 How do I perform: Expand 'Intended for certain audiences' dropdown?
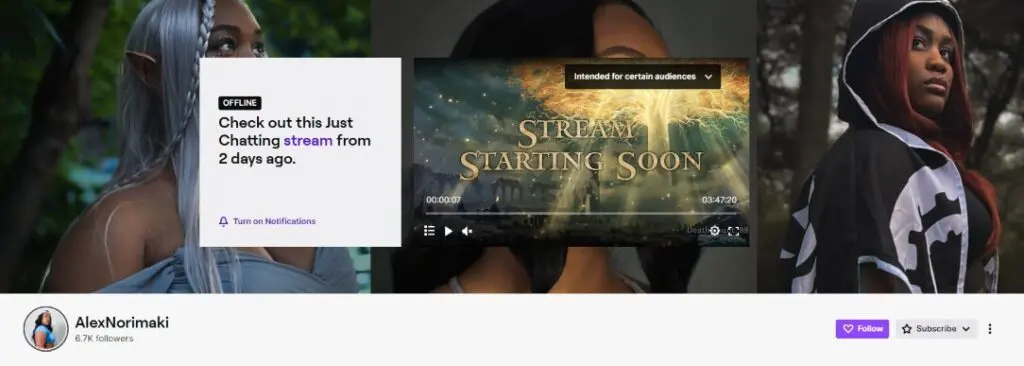tap(642, 76)
